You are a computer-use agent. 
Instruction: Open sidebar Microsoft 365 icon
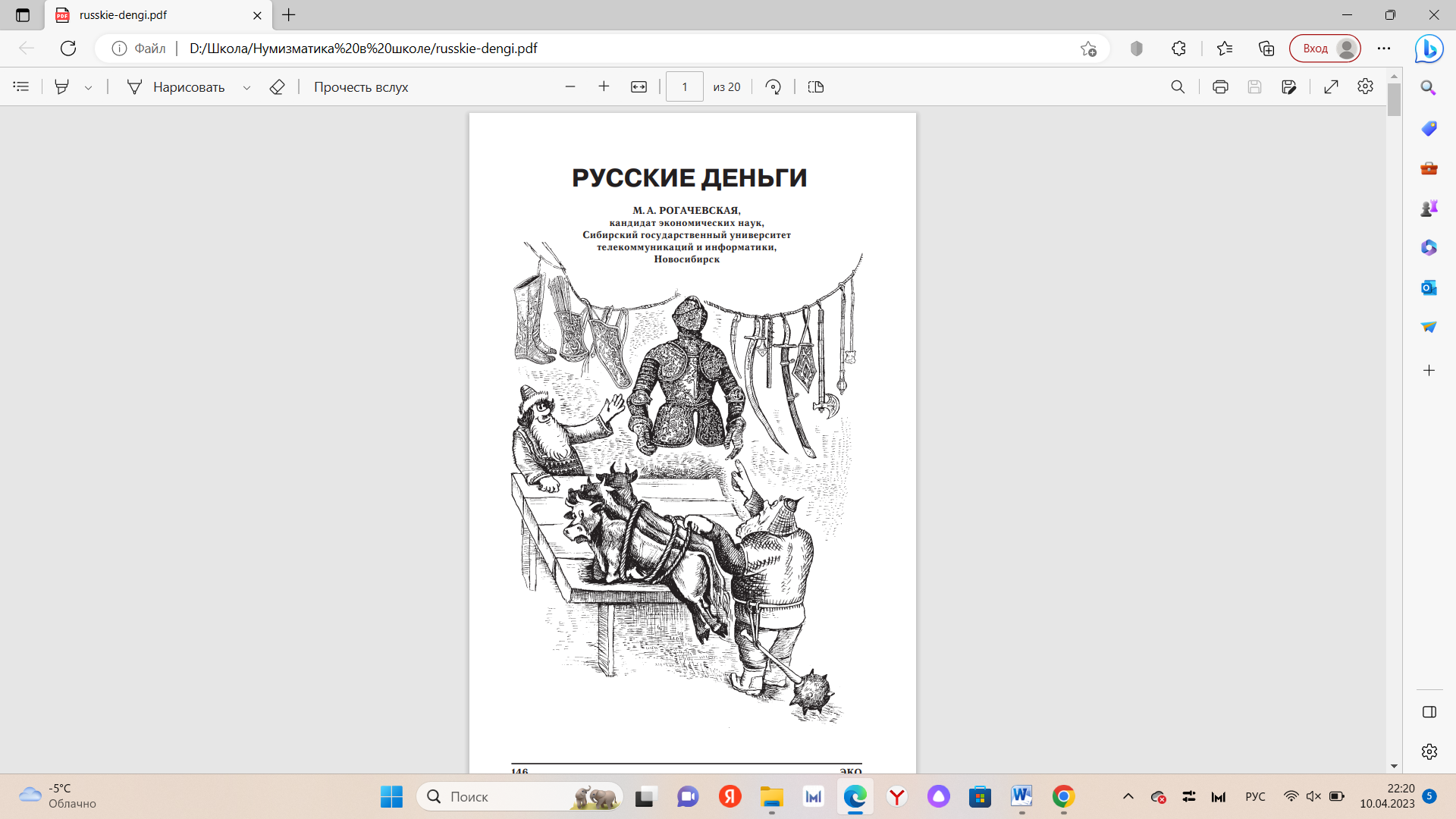point(1429,247)
